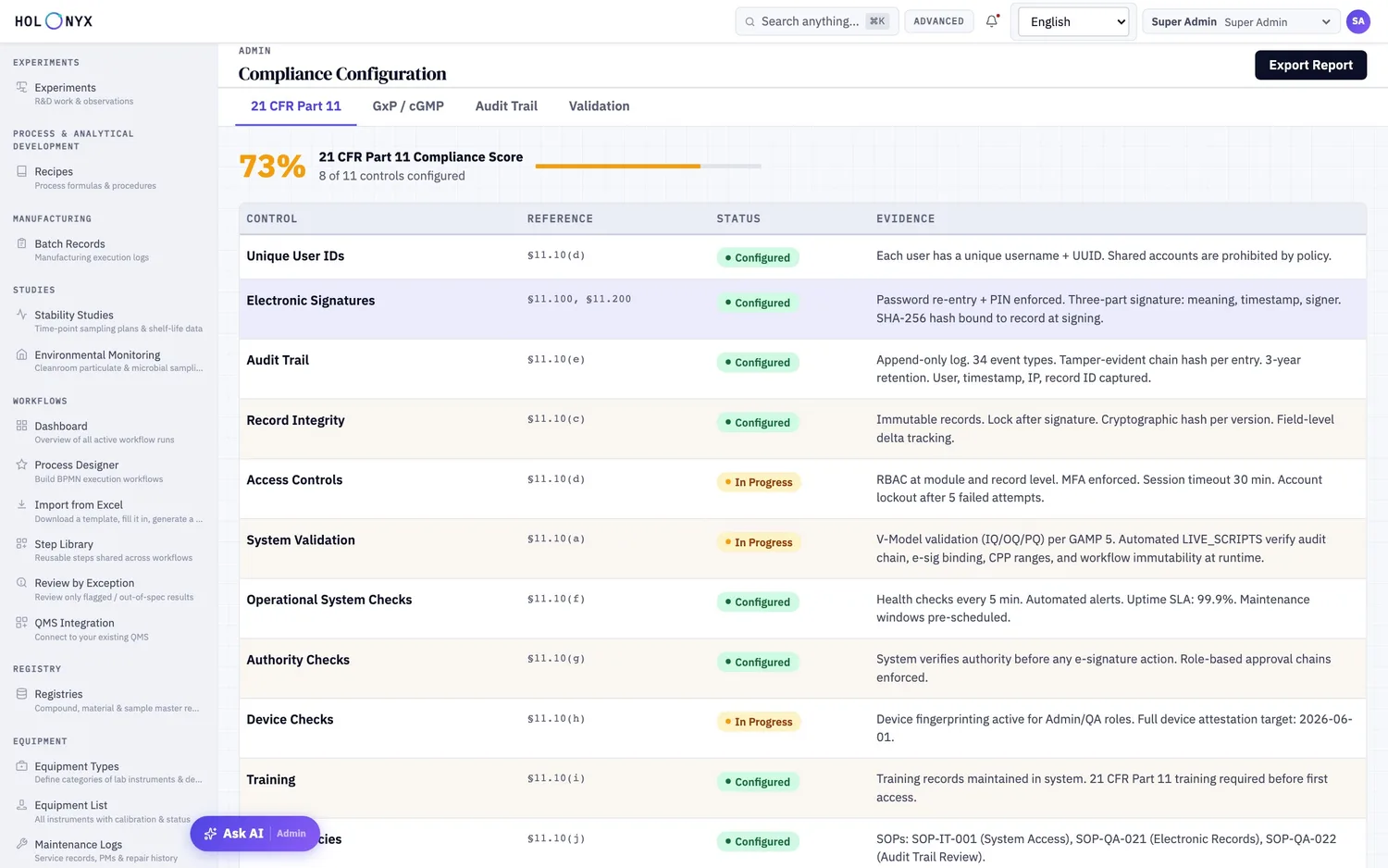
Task: Click the Search anything input field
Action: [817, 21]
